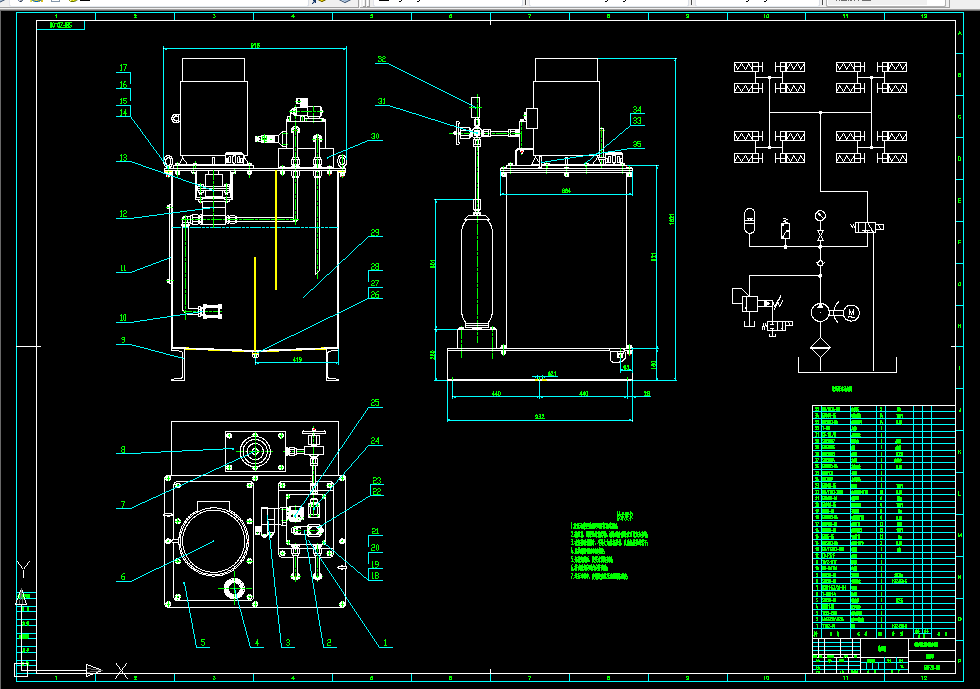Click part callout number 33
980x689 pixels.
point(637,121)
